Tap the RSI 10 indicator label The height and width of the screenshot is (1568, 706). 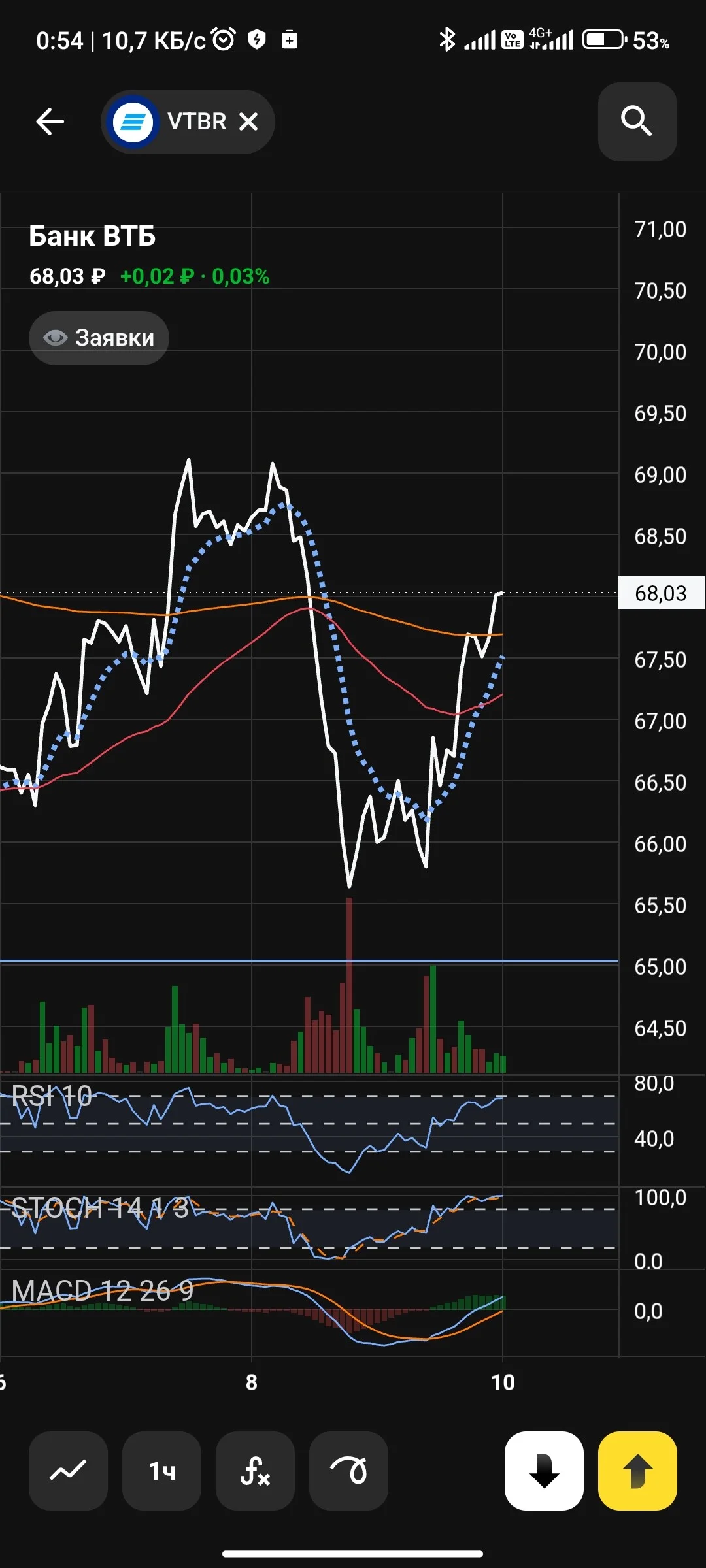[52, 1096]
